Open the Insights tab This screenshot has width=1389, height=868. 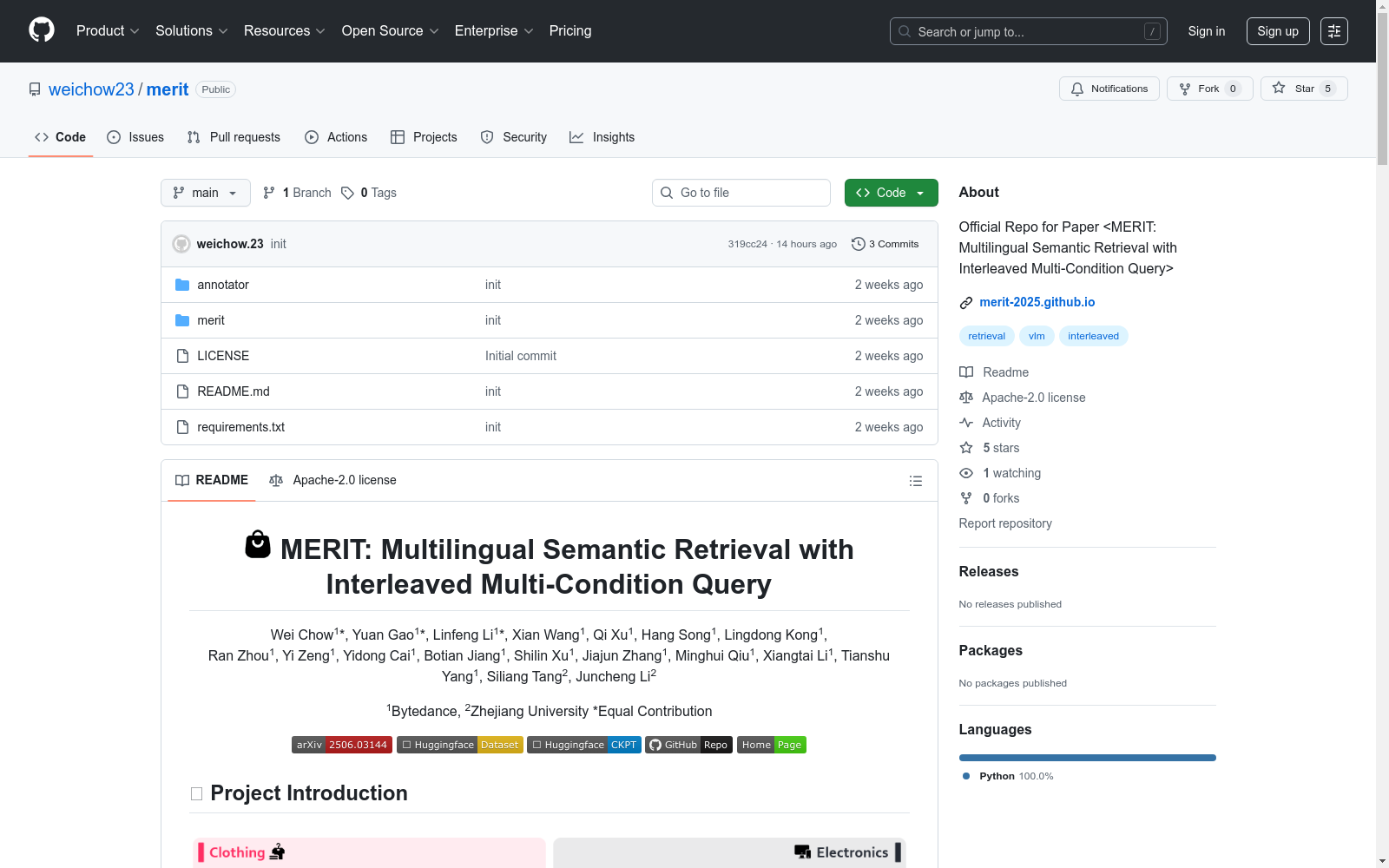(602, 137)
